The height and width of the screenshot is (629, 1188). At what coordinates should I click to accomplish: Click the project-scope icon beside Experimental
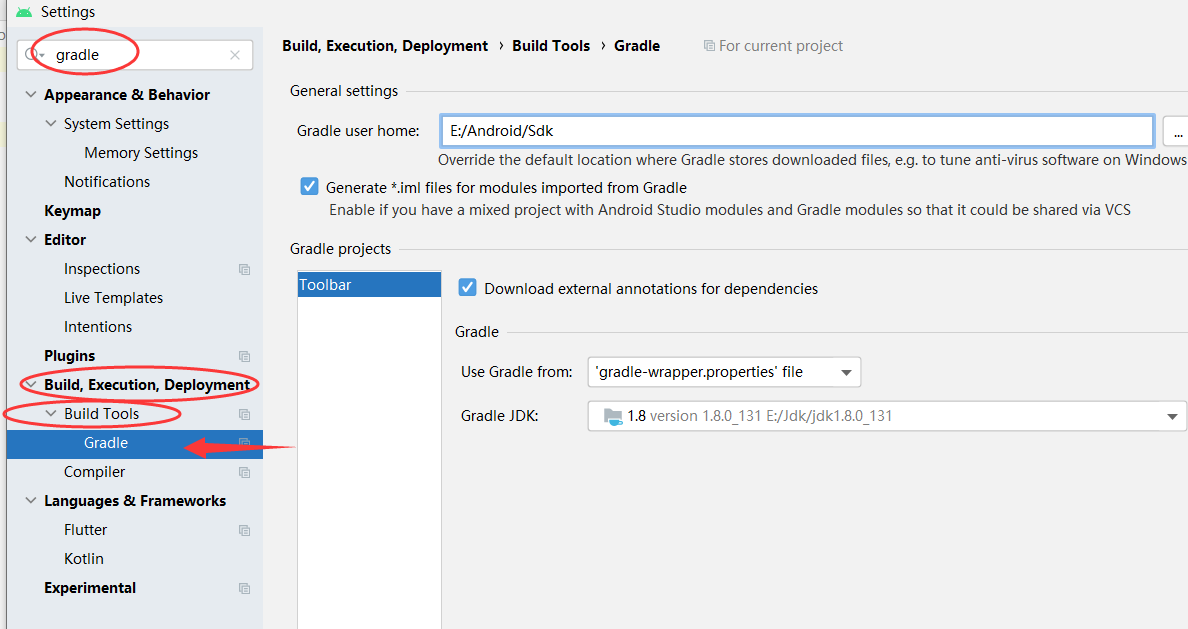click(244, 588)
